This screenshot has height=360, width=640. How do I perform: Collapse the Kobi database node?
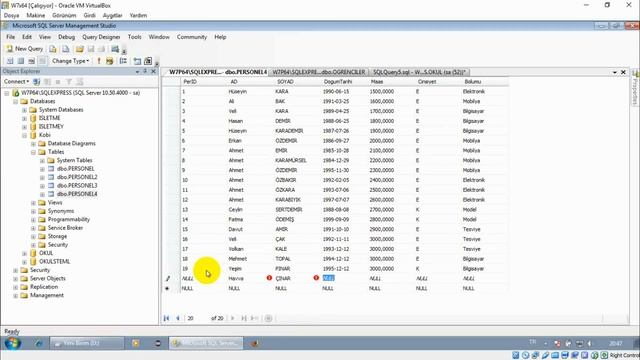click(x=24, y=135)
